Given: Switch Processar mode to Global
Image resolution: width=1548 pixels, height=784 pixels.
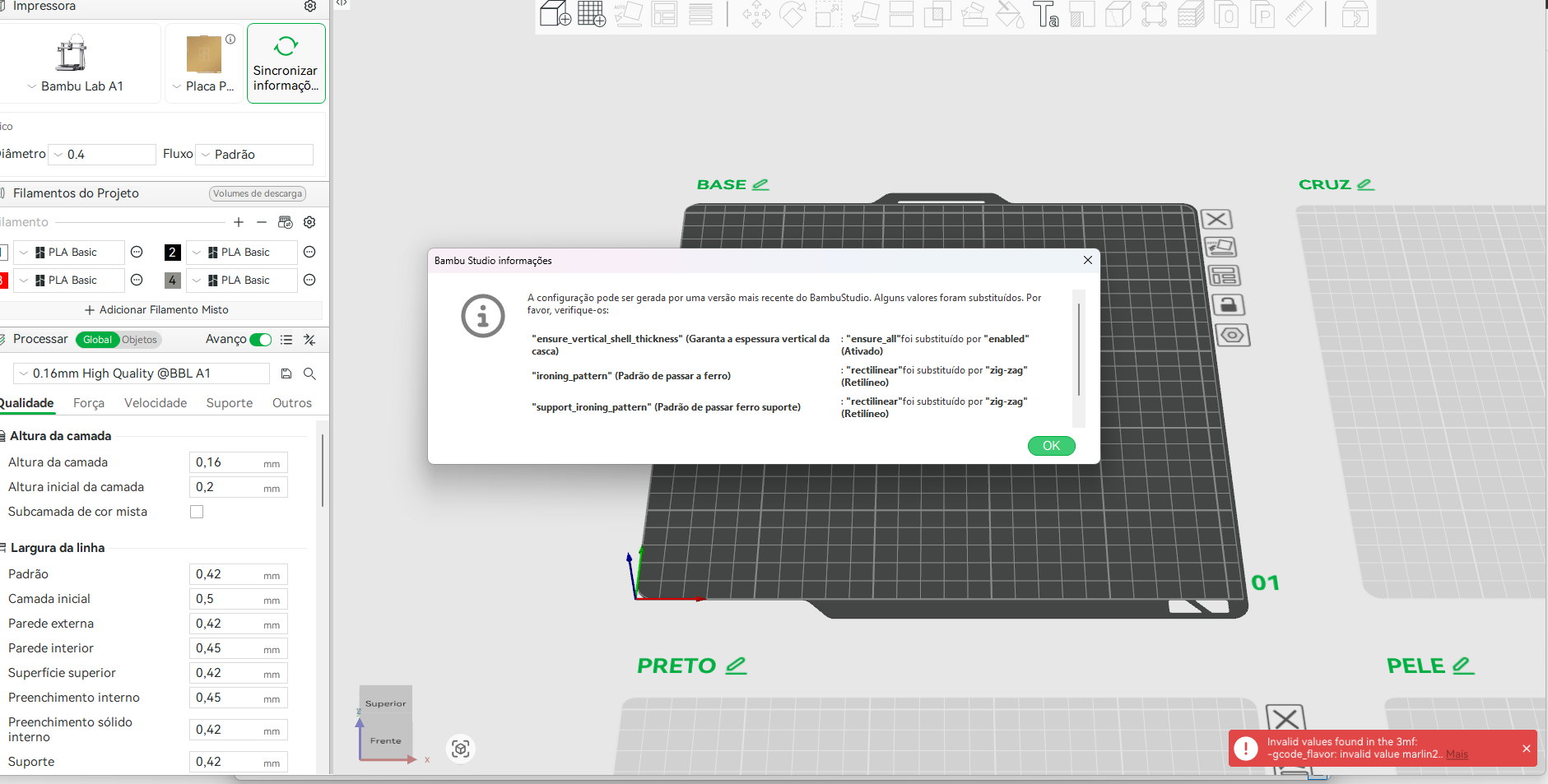Looking at the screenshot, I should tap(97, 340).
